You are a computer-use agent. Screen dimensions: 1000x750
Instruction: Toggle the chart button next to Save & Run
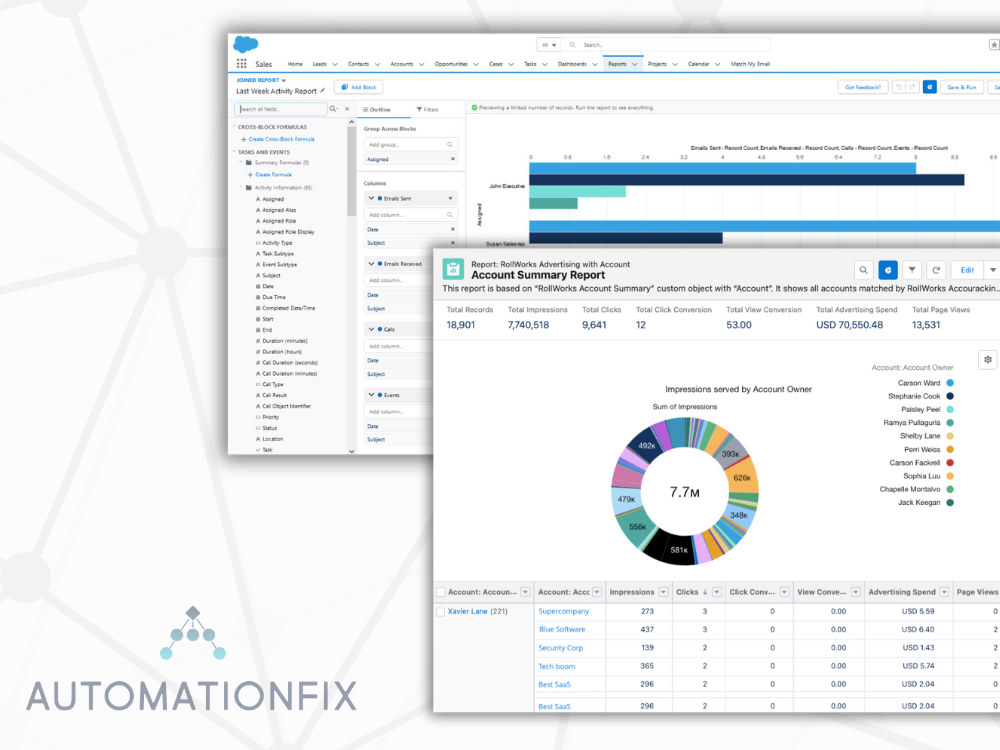point(930,87)
